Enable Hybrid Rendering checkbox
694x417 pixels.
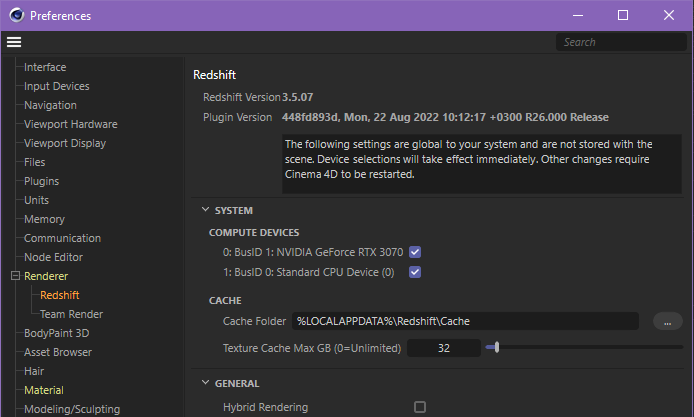(x=420, y=407)
